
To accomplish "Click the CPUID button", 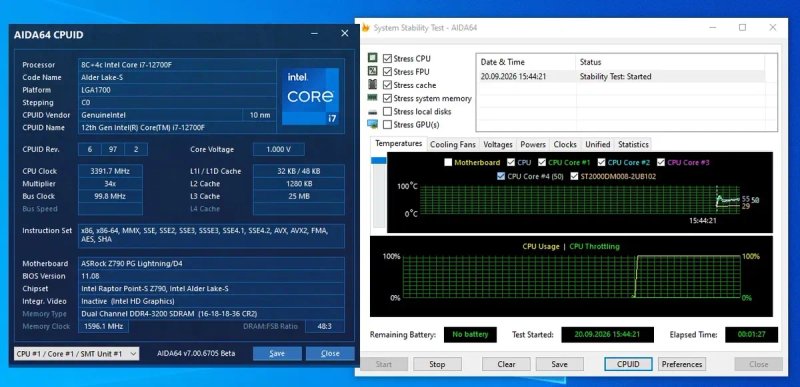I will [x=628, y=364].
